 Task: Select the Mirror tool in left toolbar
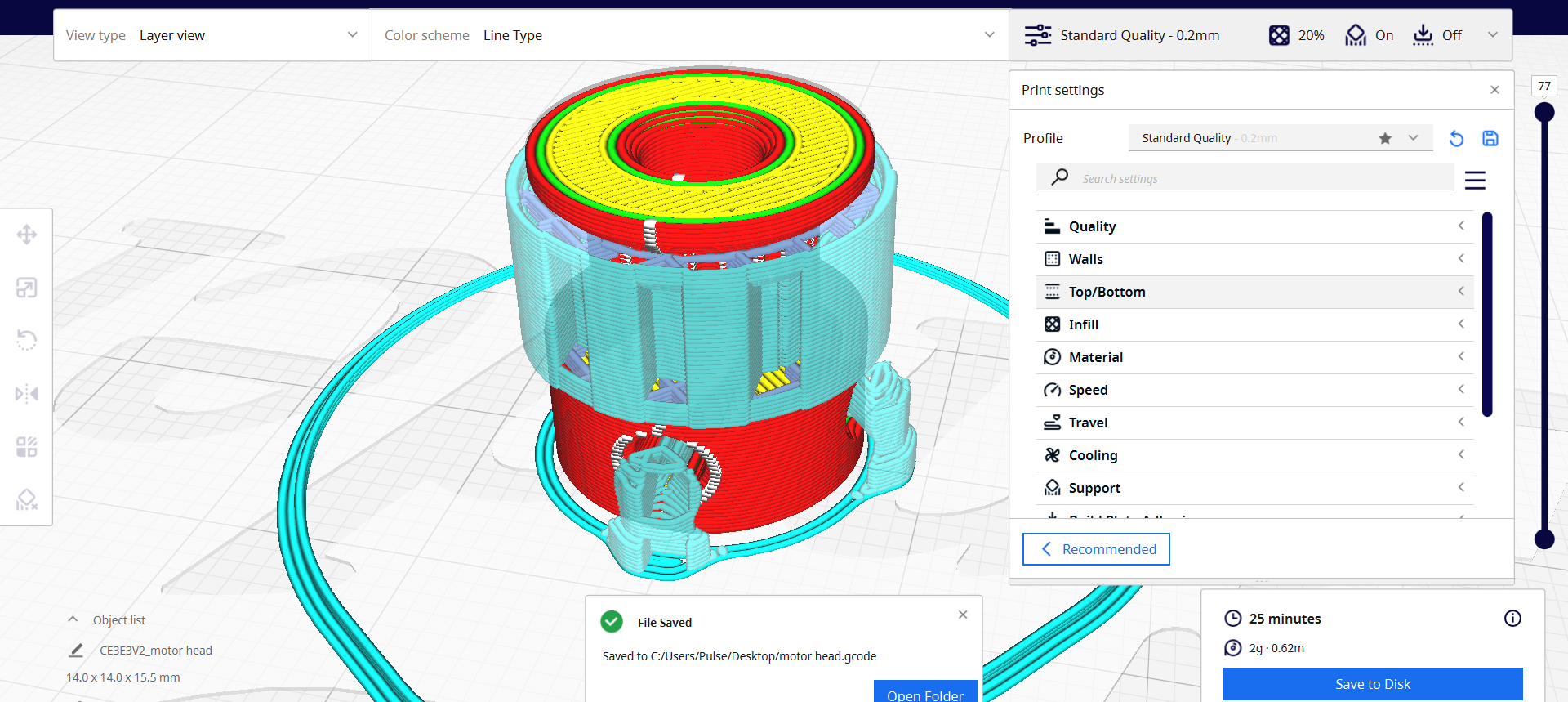(27, 394)
